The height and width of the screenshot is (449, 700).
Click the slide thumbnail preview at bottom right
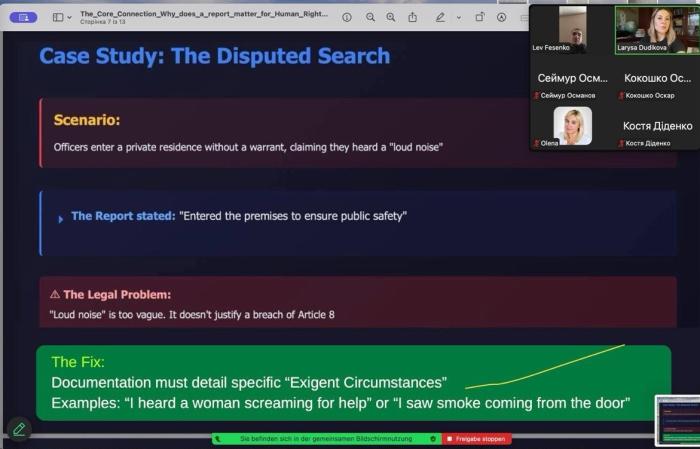[678, 419]
